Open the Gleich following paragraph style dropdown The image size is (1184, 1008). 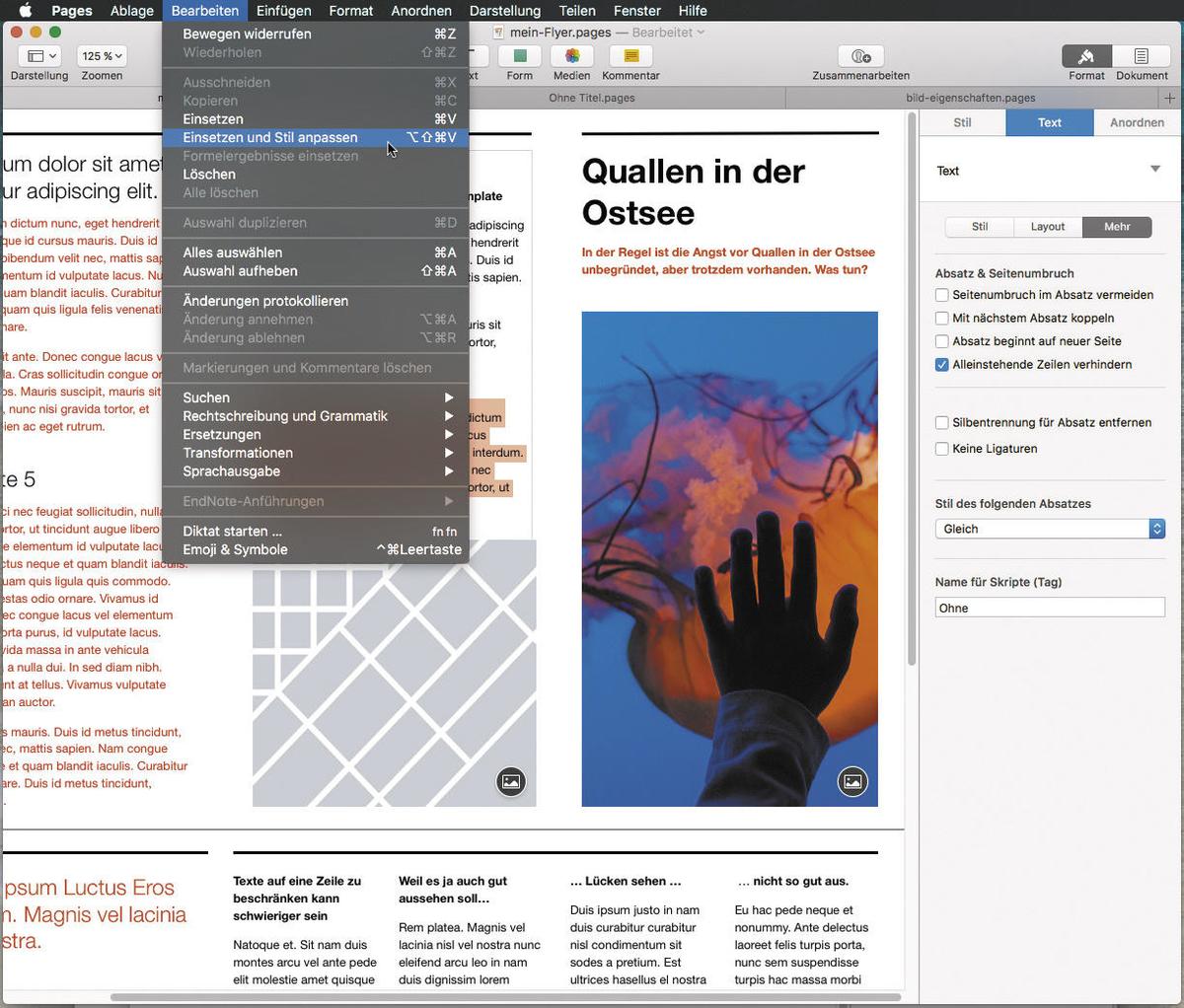coord(1050,529)
